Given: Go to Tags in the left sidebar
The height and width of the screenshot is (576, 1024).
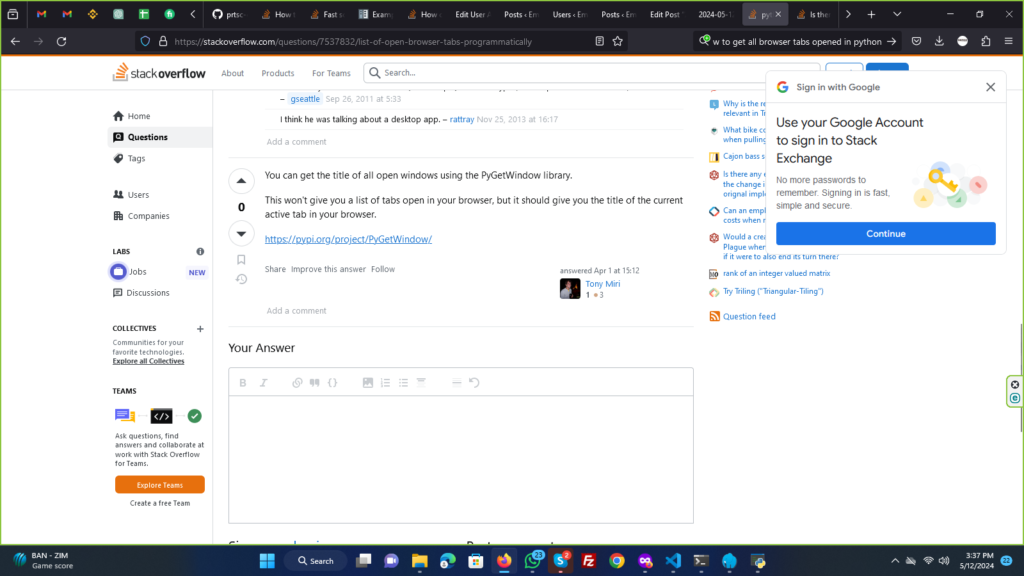Looking at the screenshot, I should (136, 158).
